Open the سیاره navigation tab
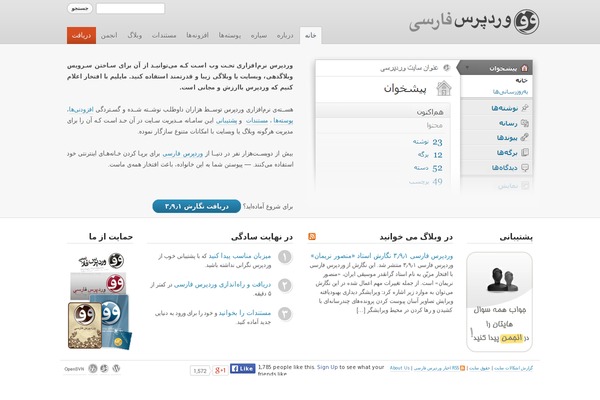600x400 pixels. click(259, 35)
